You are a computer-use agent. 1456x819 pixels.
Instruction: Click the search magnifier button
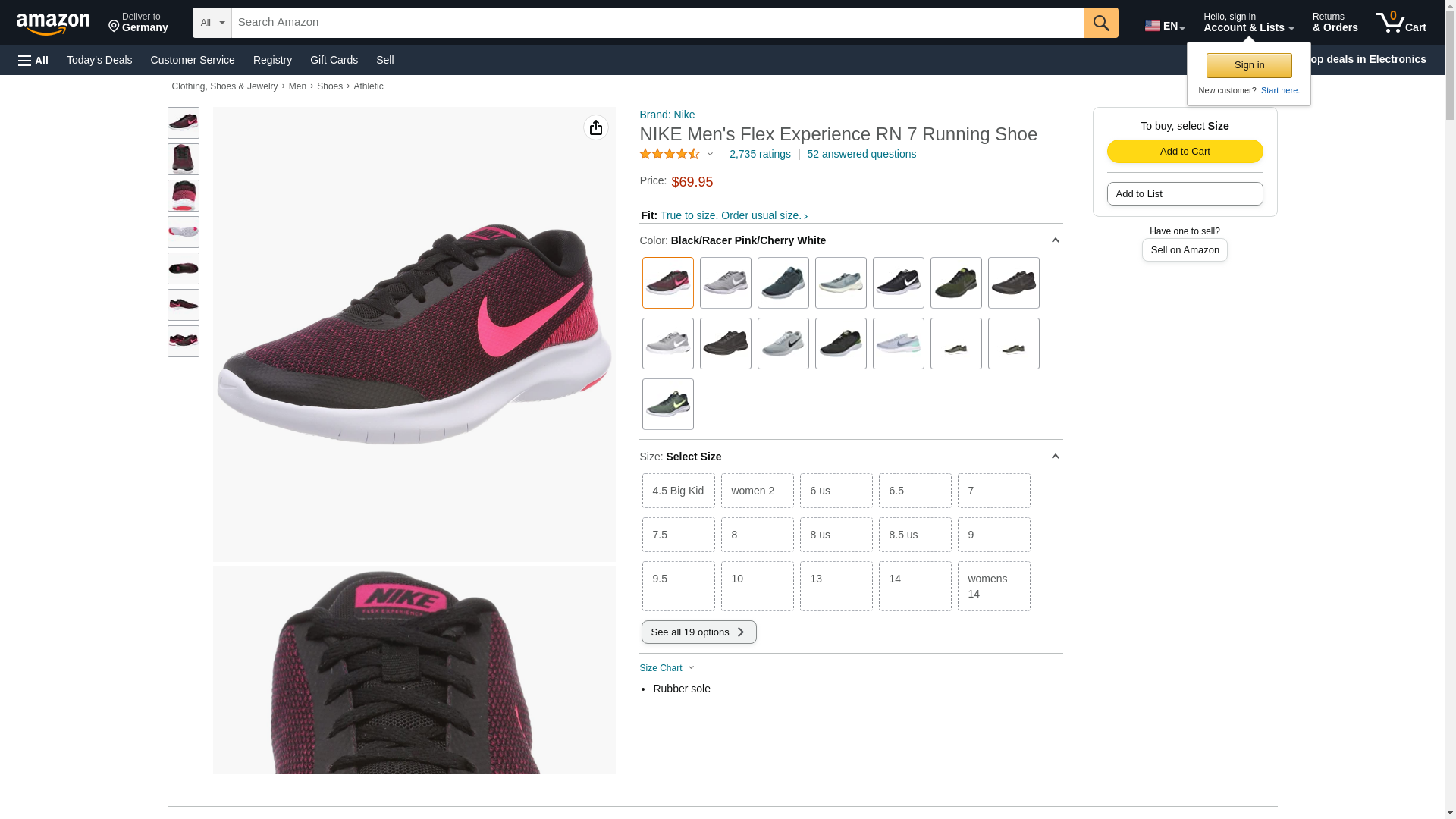pos(1101,23)
